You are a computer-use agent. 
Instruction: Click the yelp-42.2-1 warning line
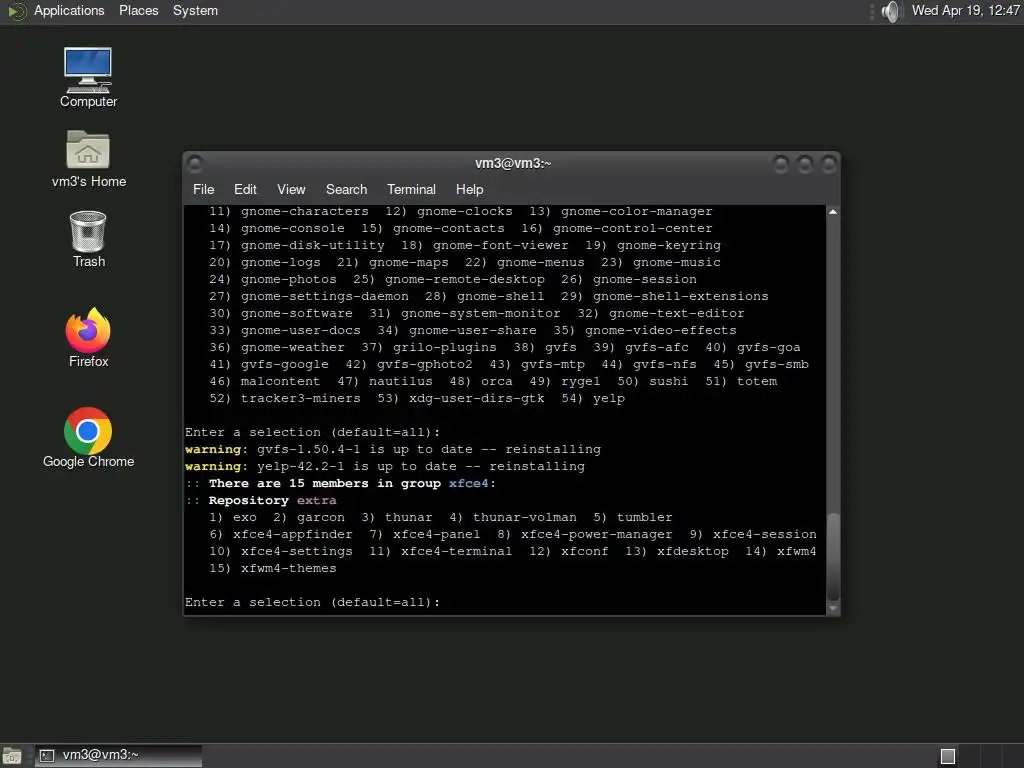click(x=385, y=466)
